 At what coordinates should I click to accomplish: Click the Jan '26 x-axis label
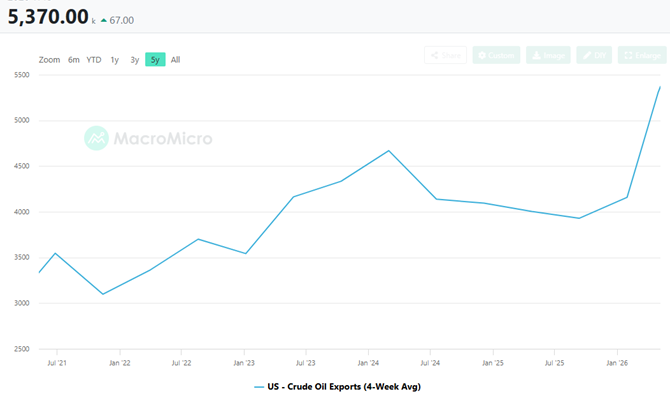pyautogui.click(x=617, y=363)
